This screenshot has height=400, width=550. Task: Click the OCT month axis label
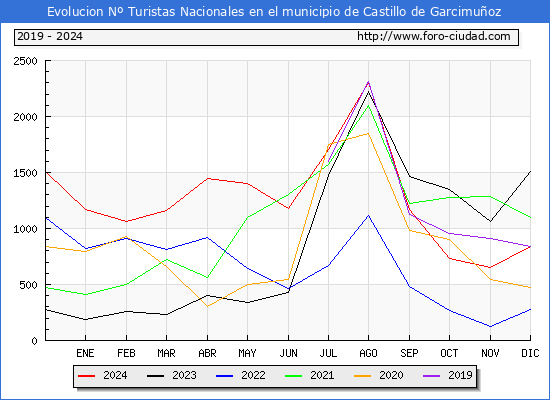pos(449,353)
